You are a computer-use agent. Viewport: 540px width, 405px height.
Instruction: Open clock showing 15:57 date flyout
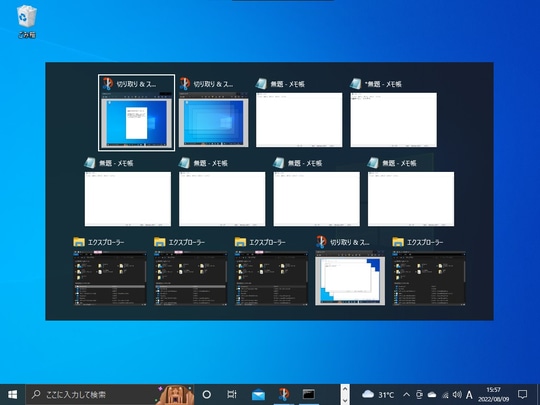tap(494, 394)
